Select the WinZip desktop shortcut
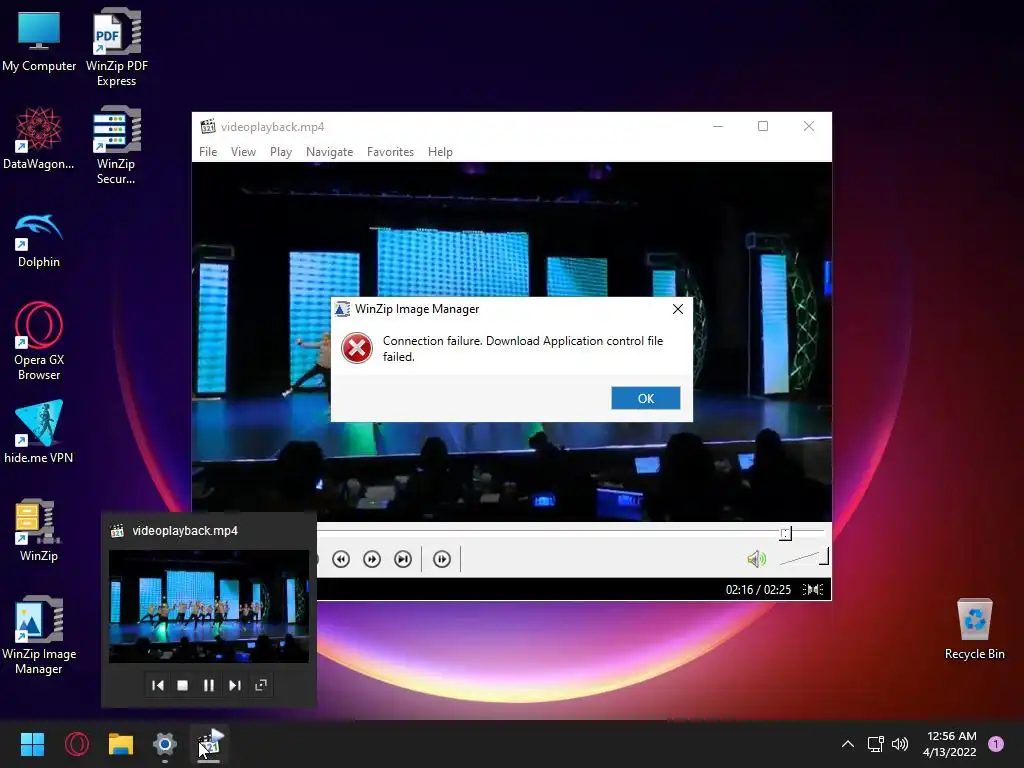The image size is (1024, 768). coord(39,530)
